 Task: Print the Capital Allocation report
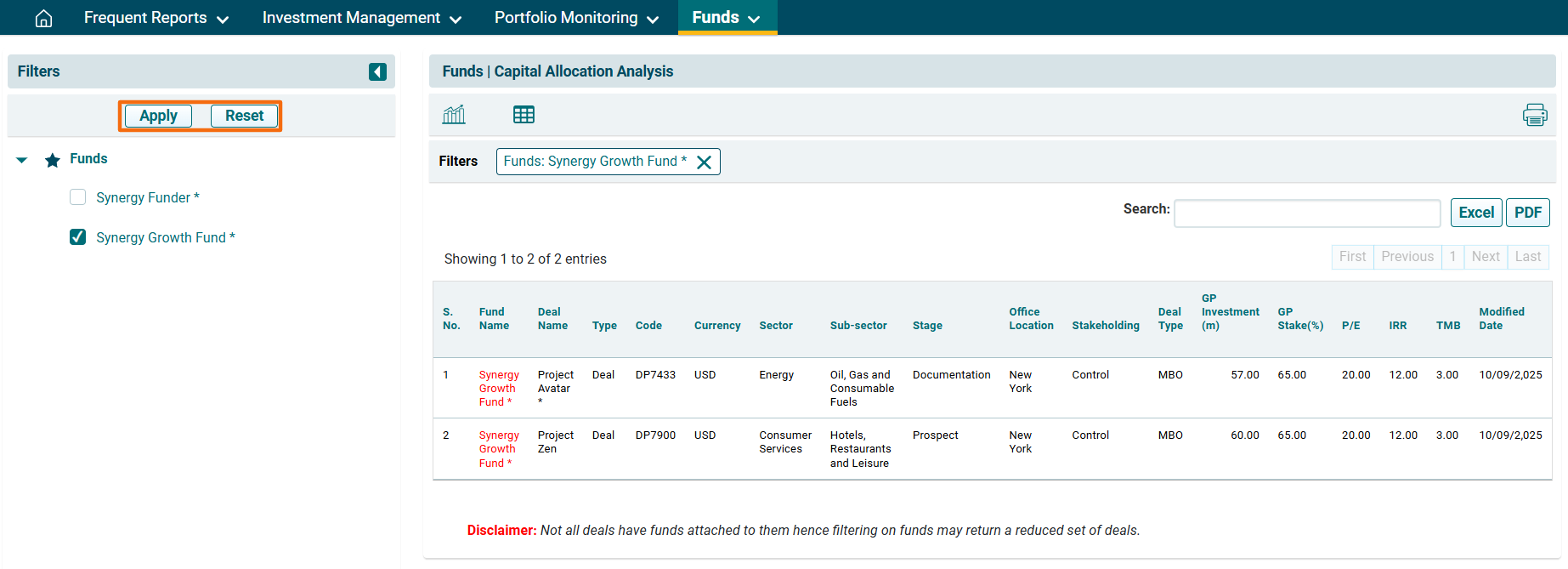(1534, 115)
